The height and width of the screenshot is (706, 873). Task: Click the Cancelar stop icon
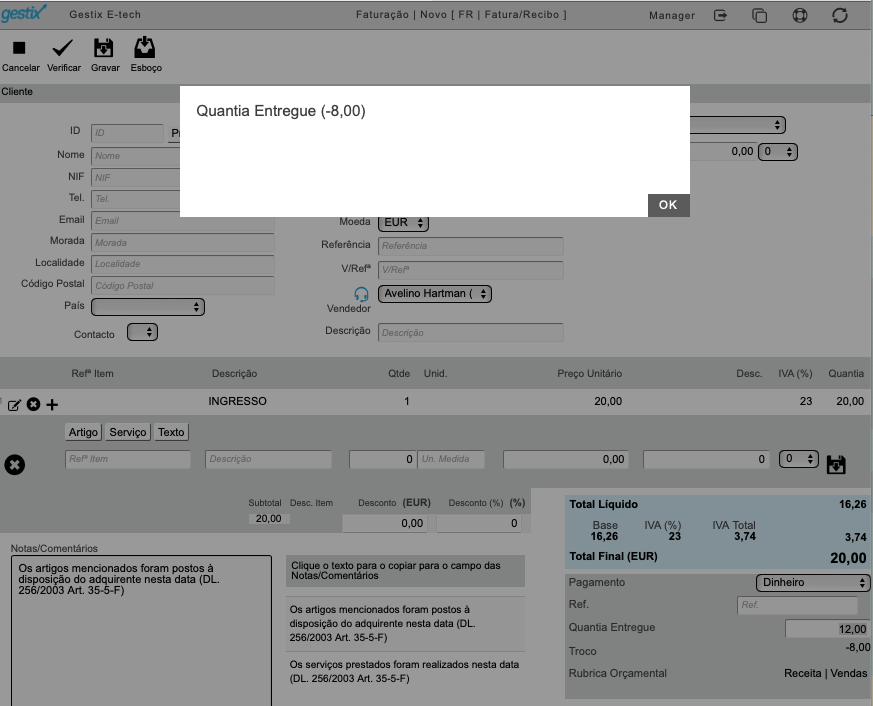coord(19,48)
